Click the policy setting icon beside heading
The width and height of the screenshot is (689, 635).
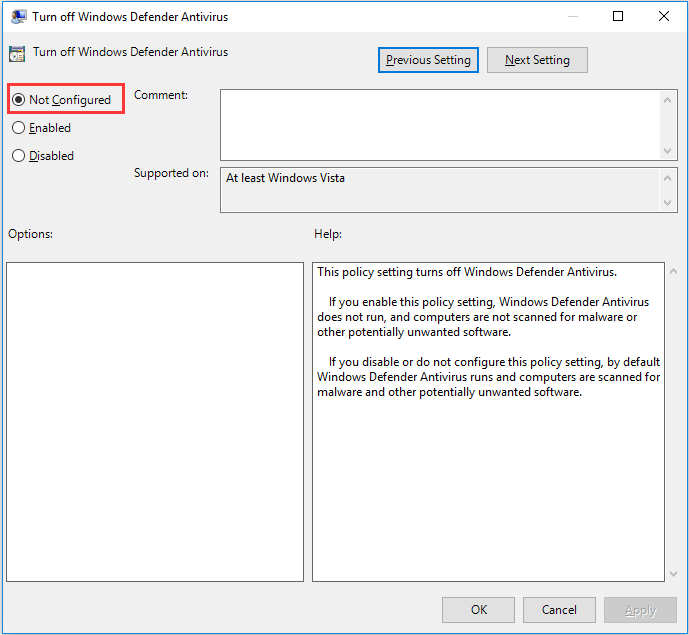point(17,54)
